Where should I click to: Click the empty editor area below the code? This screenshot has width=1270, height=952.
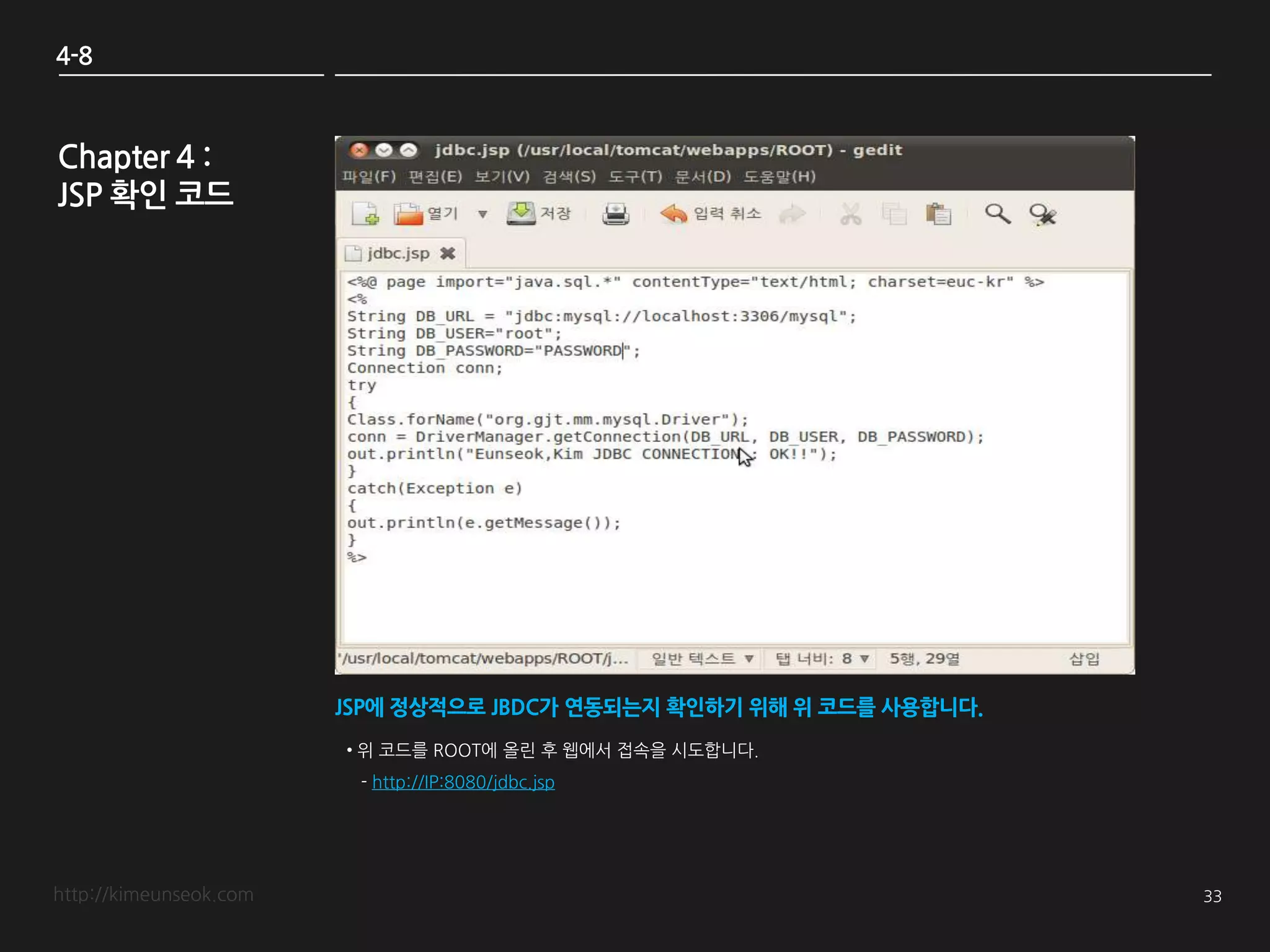click(735, 604)
